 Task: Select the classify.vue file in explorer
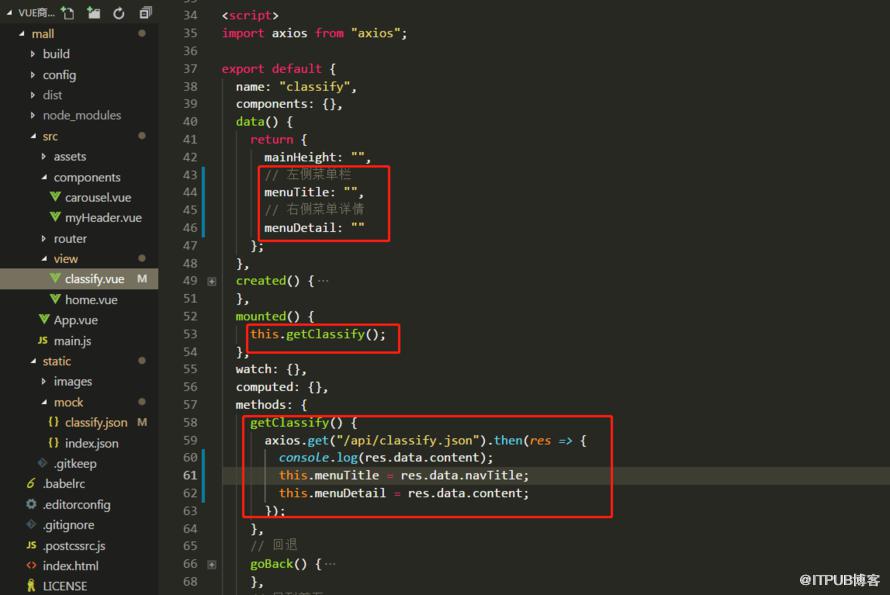pos(79,279)
